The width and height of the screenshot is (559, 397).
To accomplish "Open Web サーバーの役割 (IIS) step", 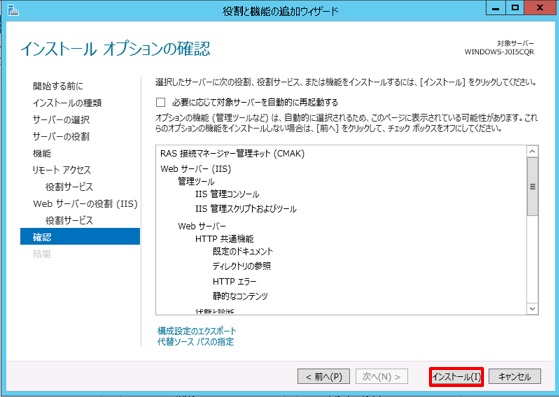I will [x=85, y=204].
